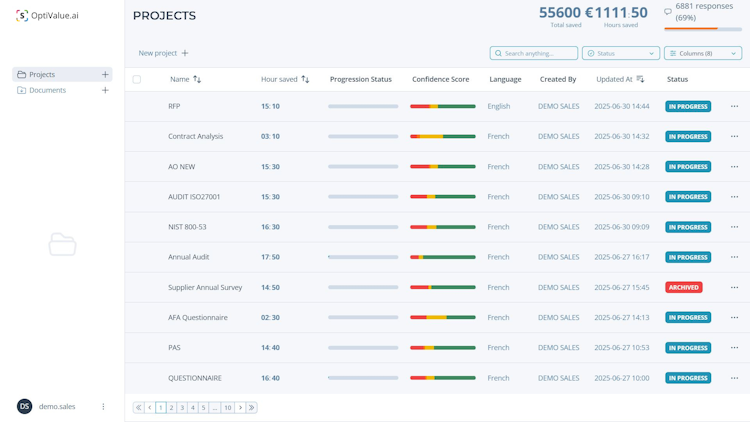This screenshot has height=422, width=750.
Task: Open demo.sales user options menu
Action: coord(103,407)
